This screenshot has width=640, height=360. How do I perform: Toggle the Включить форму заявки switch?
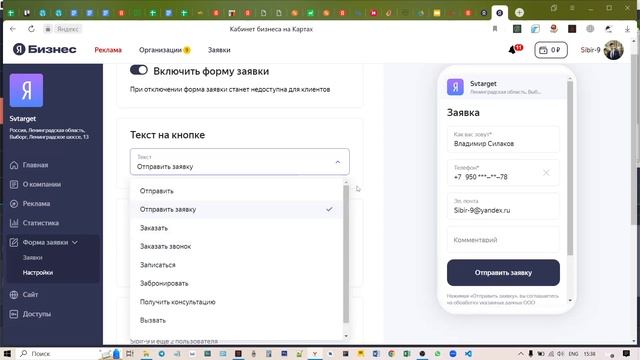[139, 70]
